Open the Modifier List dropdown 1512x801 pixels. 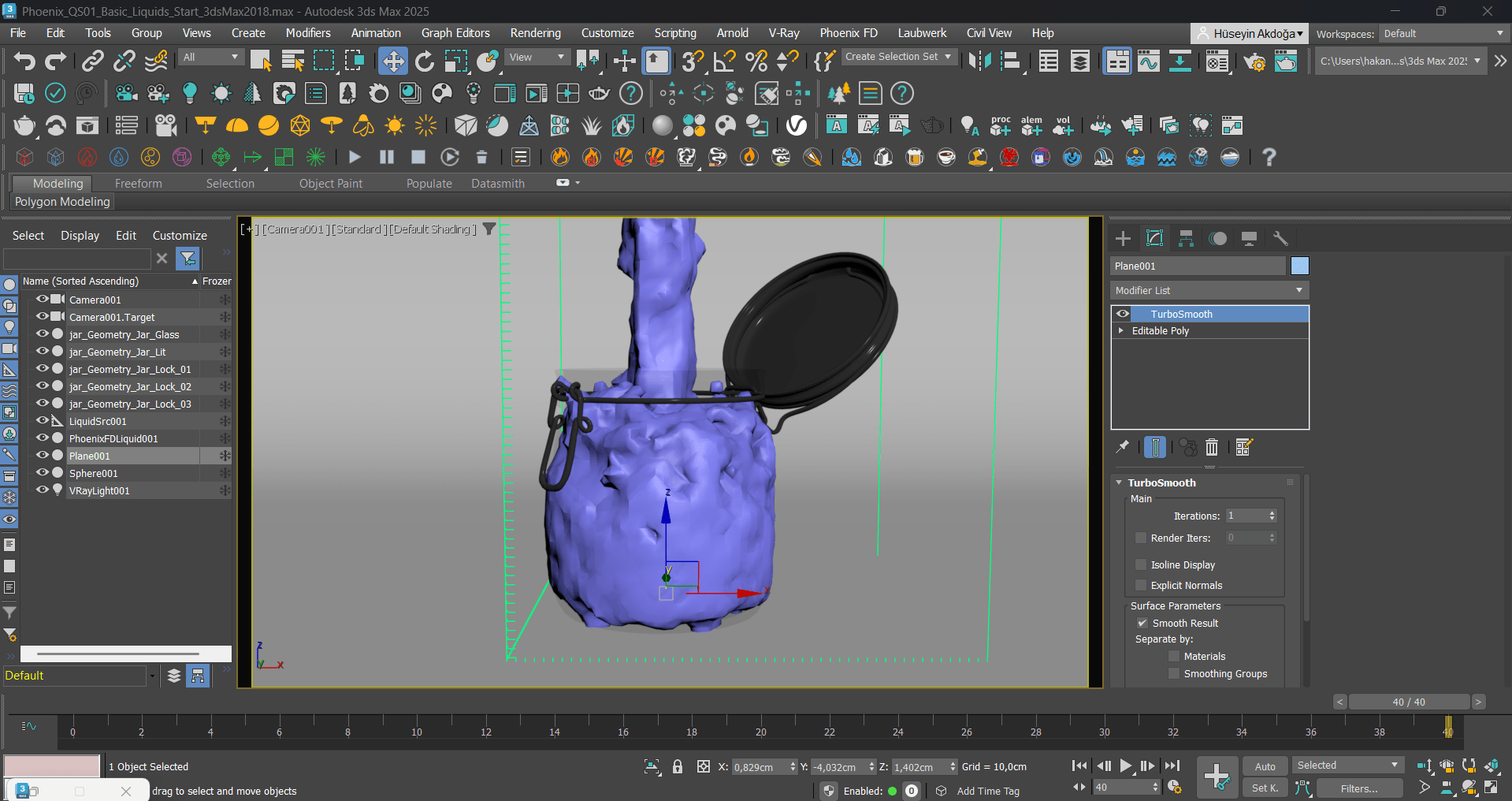coord(1209,290)
